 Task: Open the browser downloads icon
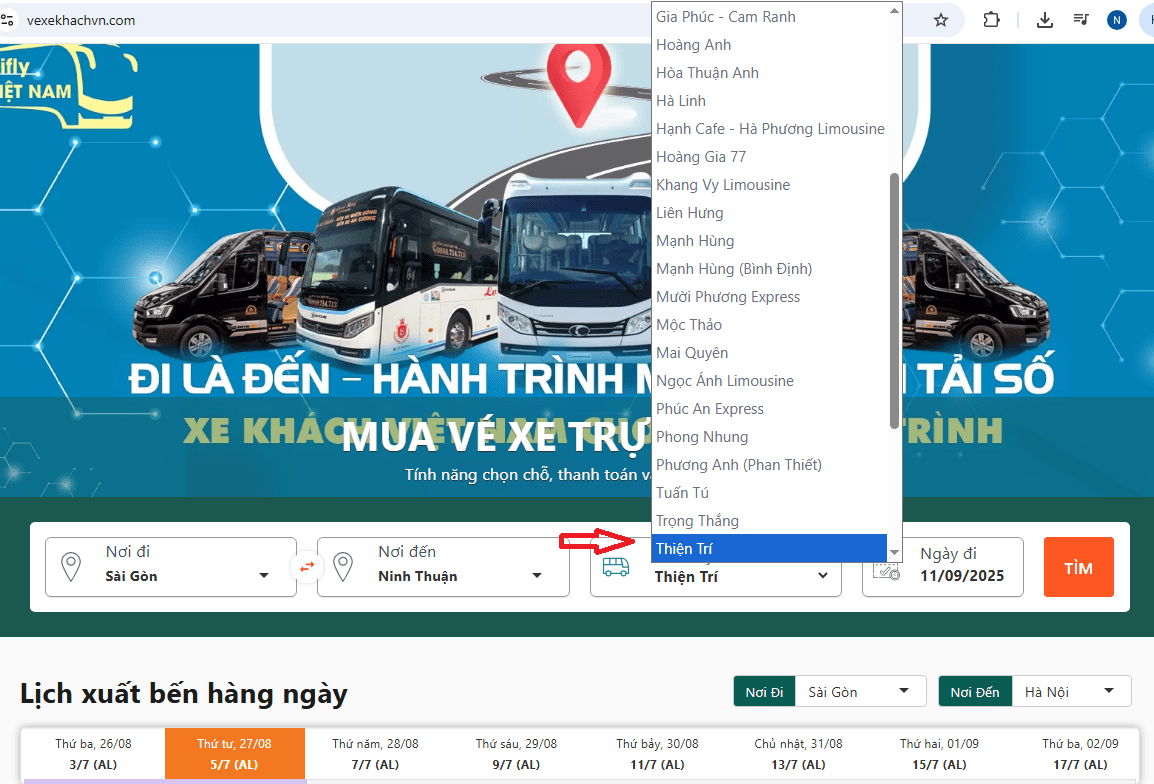click(x=1044, y=20)
